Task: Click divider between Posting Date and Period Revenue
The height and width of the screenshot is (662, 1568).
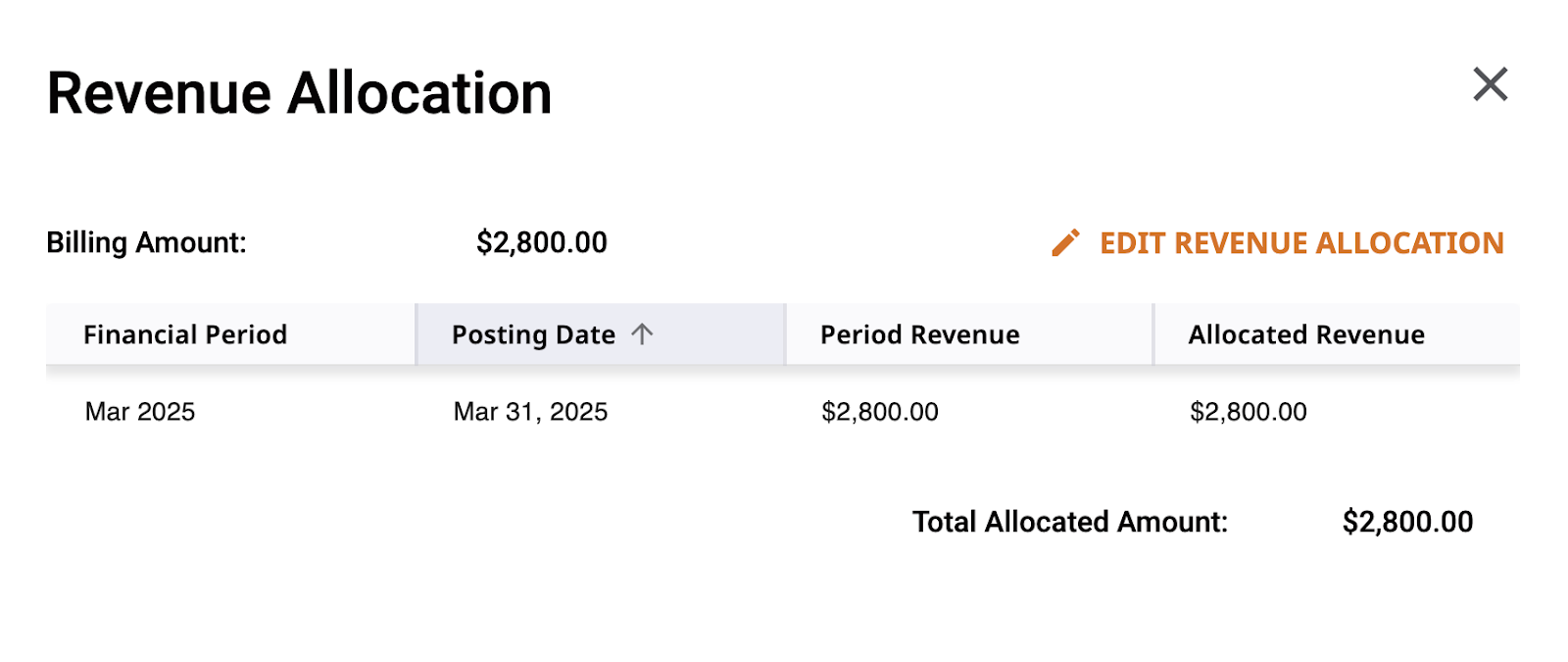Action: pos(785,334)
